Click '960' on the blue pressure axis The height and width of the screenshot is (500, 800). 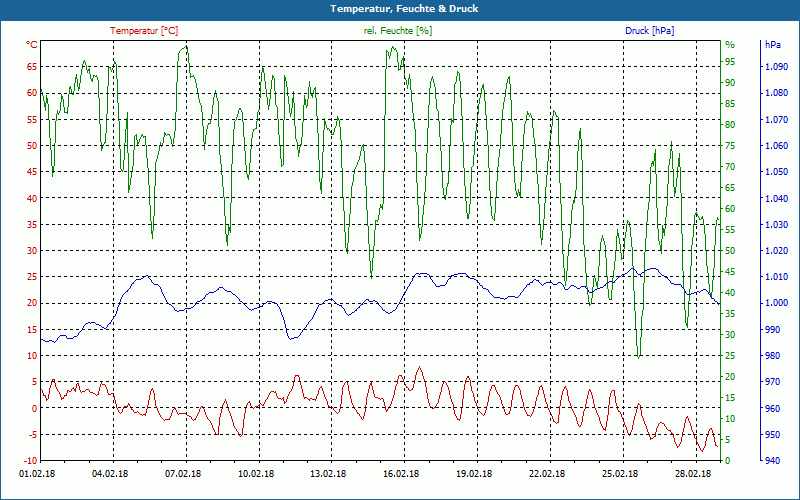tap(772, 408)
